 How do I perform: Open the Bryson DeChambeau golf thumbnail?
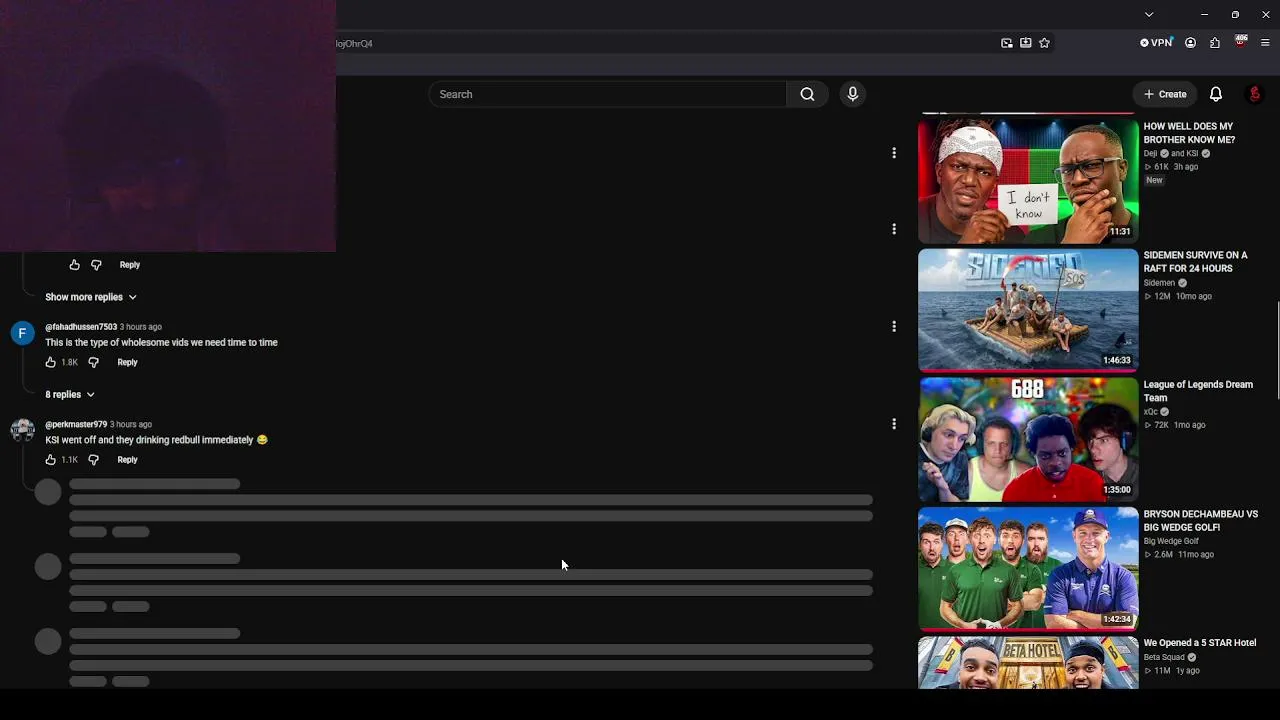tap(1028, 568)
